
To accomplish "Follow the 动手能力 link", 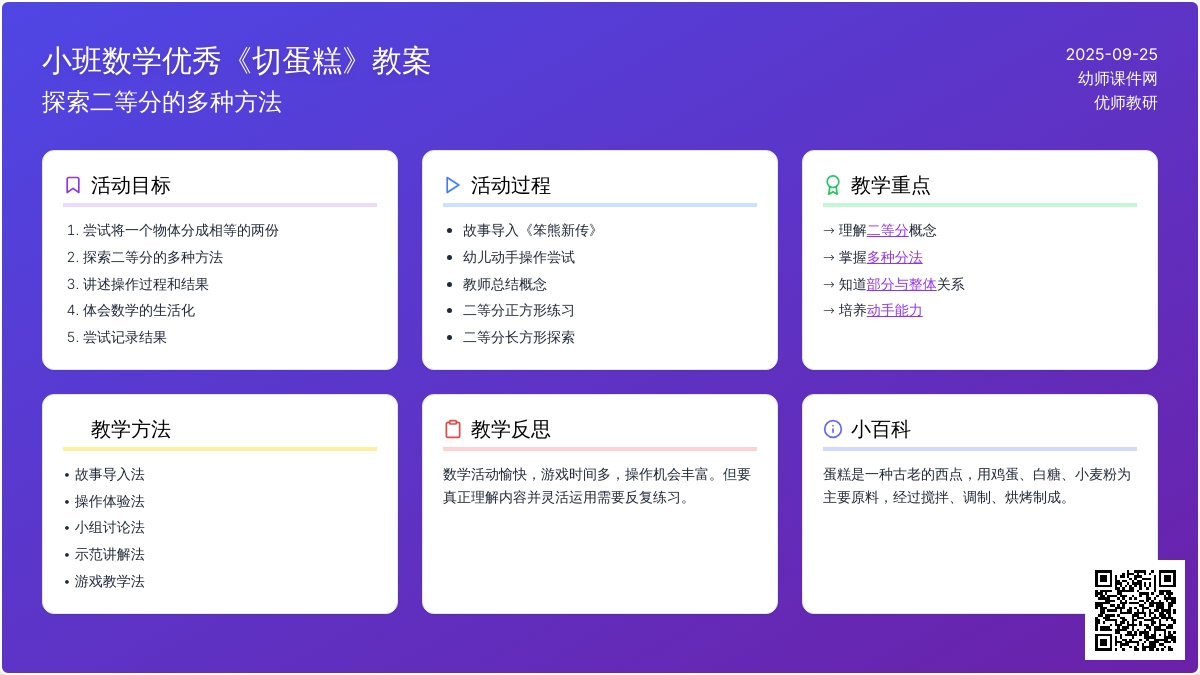I will point(894,310).
